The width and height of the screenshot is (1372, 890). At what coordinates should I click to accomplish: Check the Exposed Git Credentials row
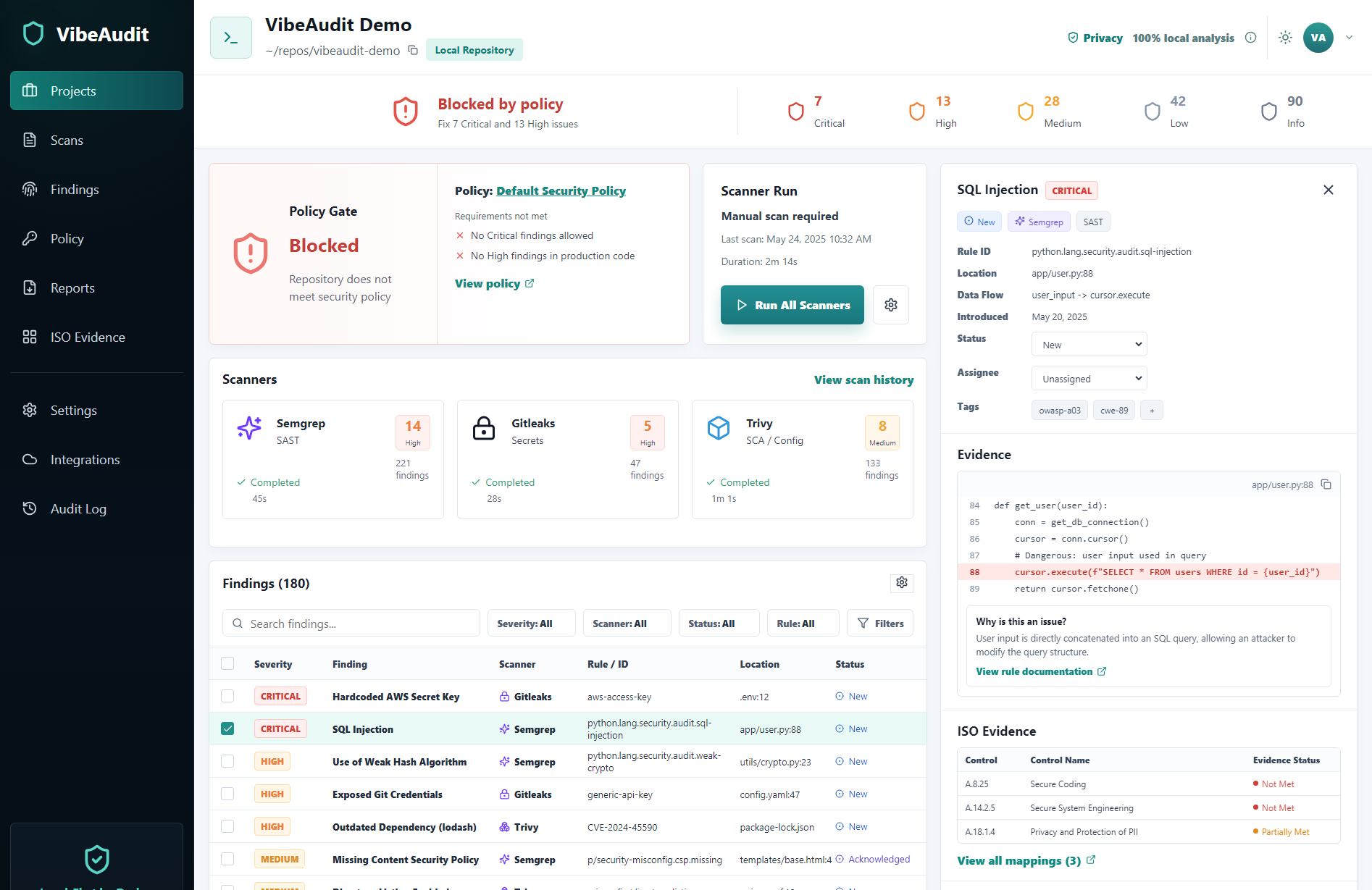click(x=227, y=794)
